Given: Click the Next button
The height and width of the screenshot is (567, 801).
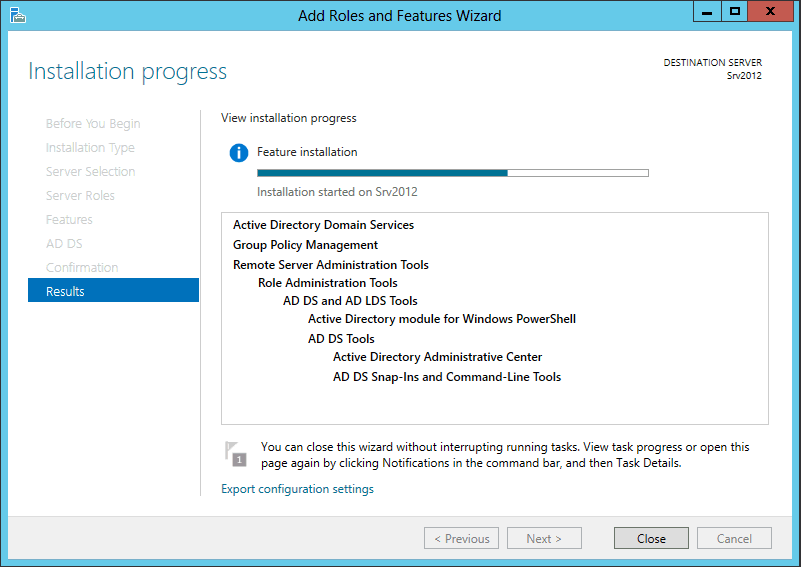Looking at the screenshot, I should [544, 538].
